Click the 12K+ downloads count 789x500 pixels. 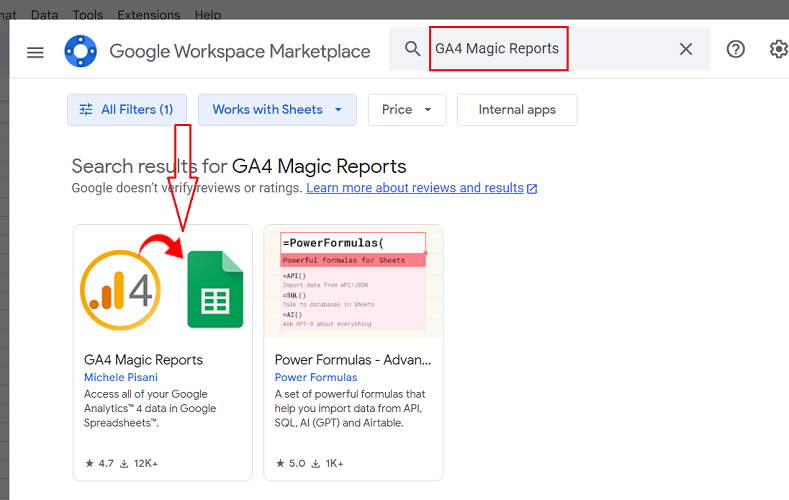point(139,463)
